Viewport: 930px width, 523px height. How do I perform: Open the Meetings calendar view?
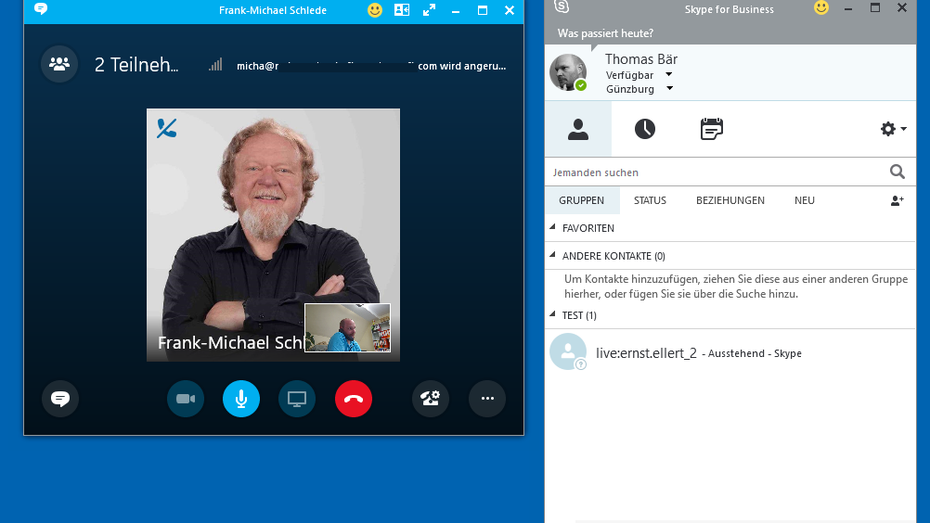pyautogui.click(x=711, y=130)
